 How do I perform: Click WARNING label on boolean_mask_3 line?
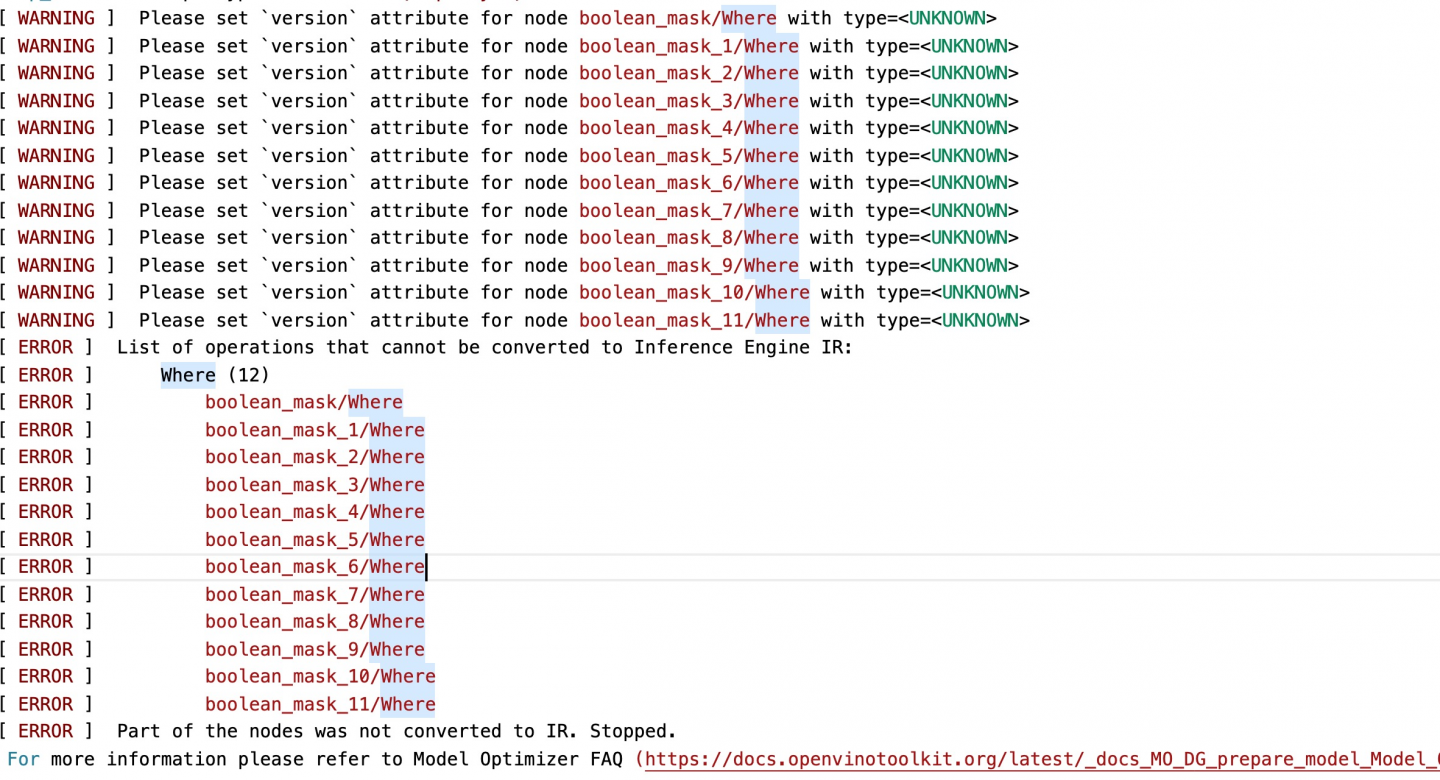(56, 101)
